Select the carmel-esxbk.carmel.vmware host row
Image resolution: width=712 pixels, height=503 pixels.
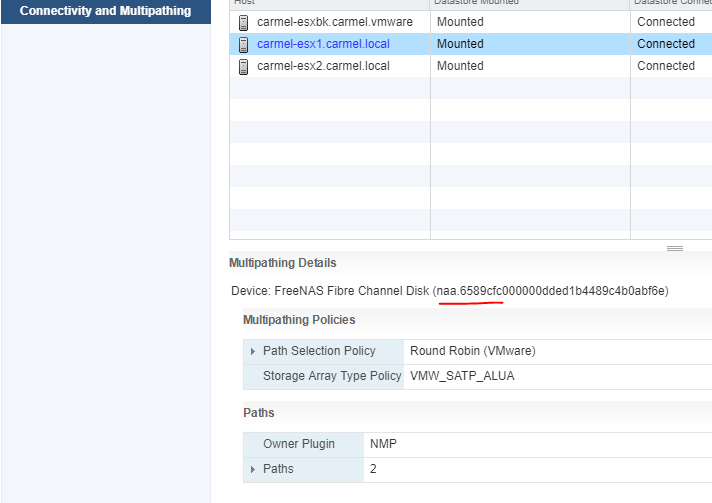pos(470,22)
